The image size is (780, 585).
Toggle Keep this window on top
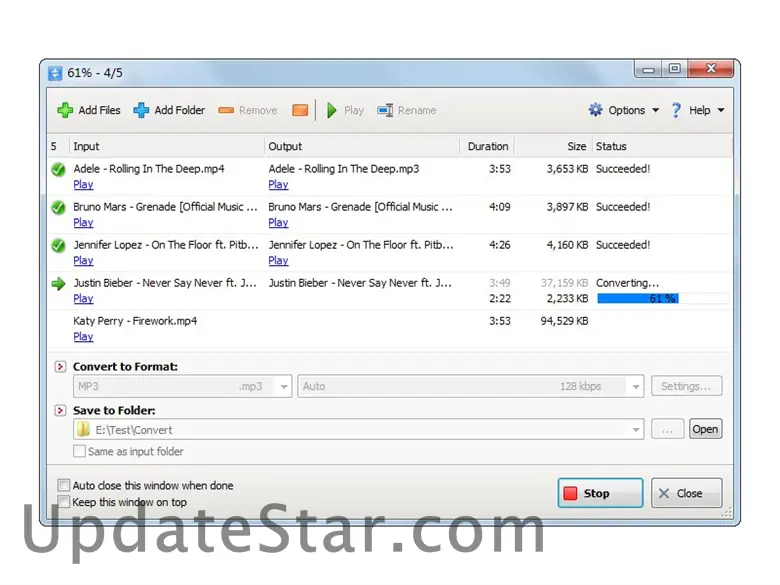[64, 501]
